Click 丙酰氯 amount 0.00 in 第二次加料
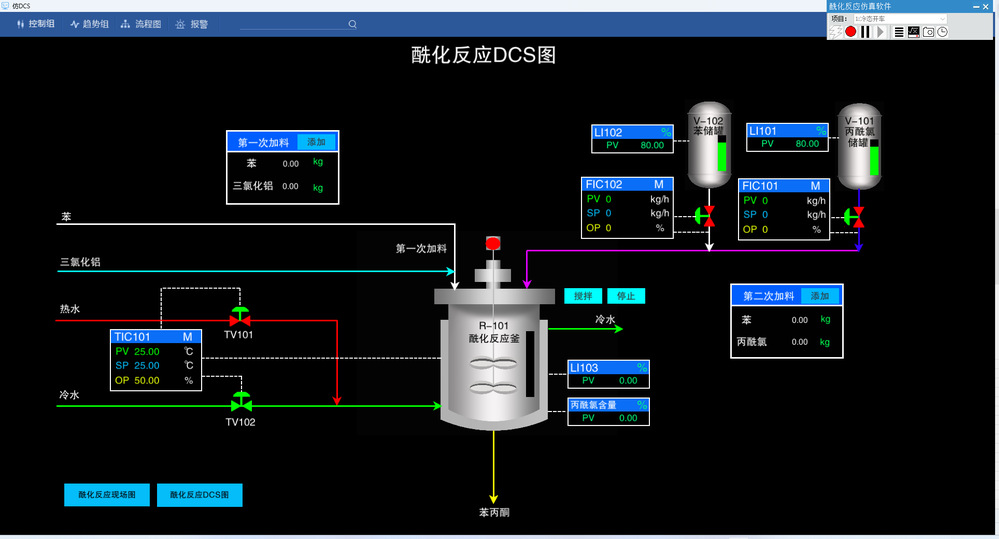 tap(800, 342)
